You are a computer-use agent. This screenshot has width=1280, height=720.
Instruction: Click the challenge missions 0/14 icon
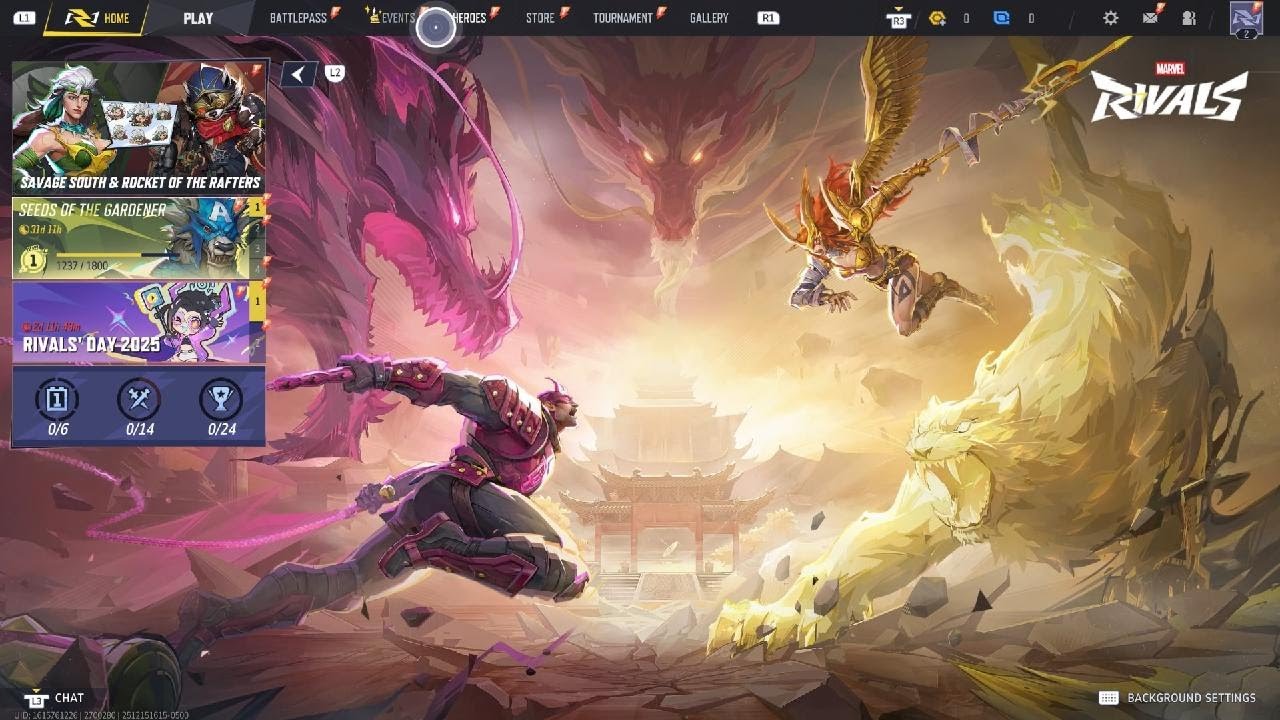click(x=139, y=399)
